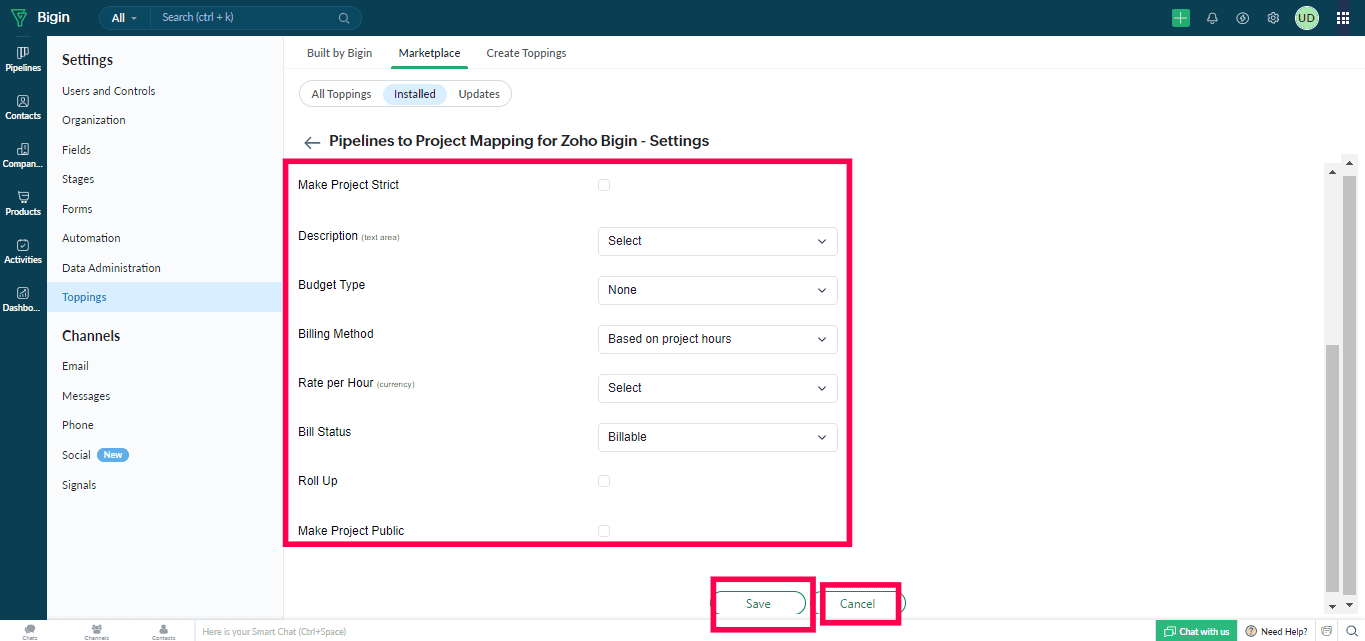Screen dimensions: 1365x641
Task: Open Channels in the bottom bar
Action: [x=97, y=631]
